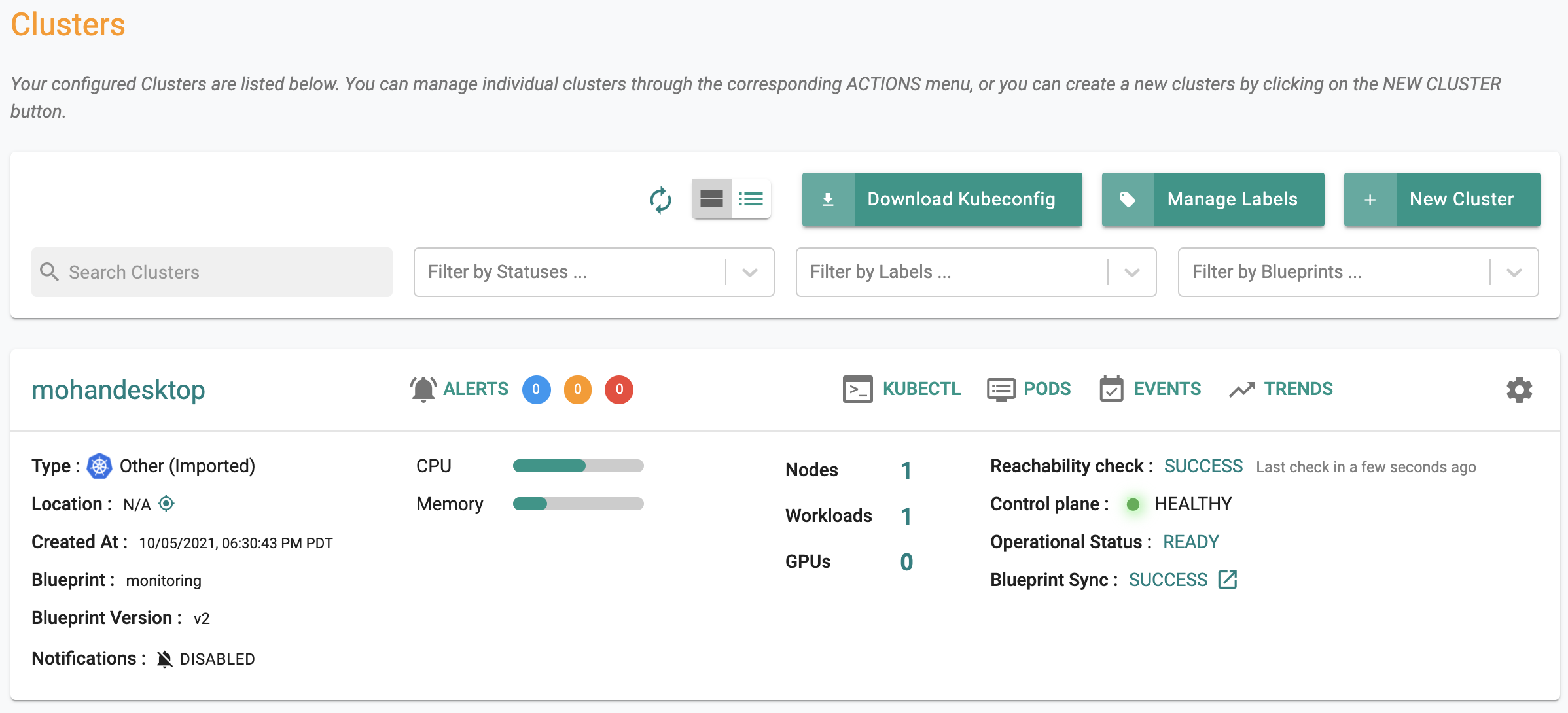Click the blue info alerts badge

point(536,390)
